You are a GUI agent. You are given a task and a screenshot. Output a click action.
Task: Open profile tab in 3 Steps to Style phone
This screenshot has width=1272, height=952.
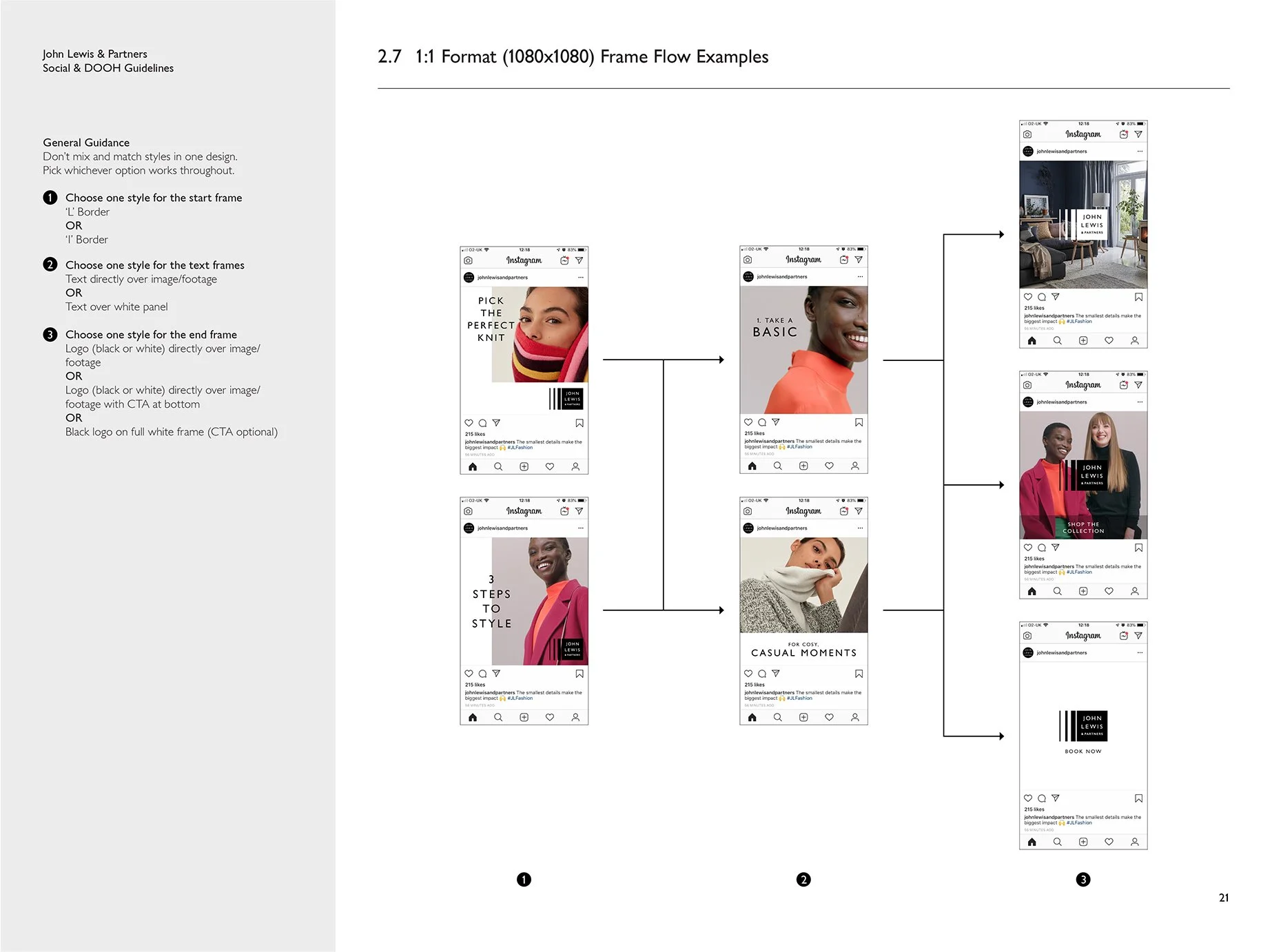(575, 717)
